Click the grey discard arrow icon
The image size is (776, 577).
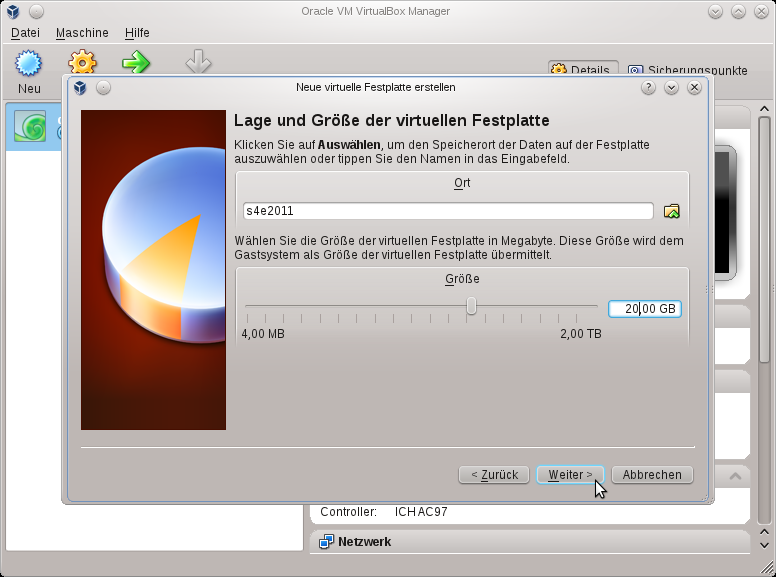pos(198,62)
